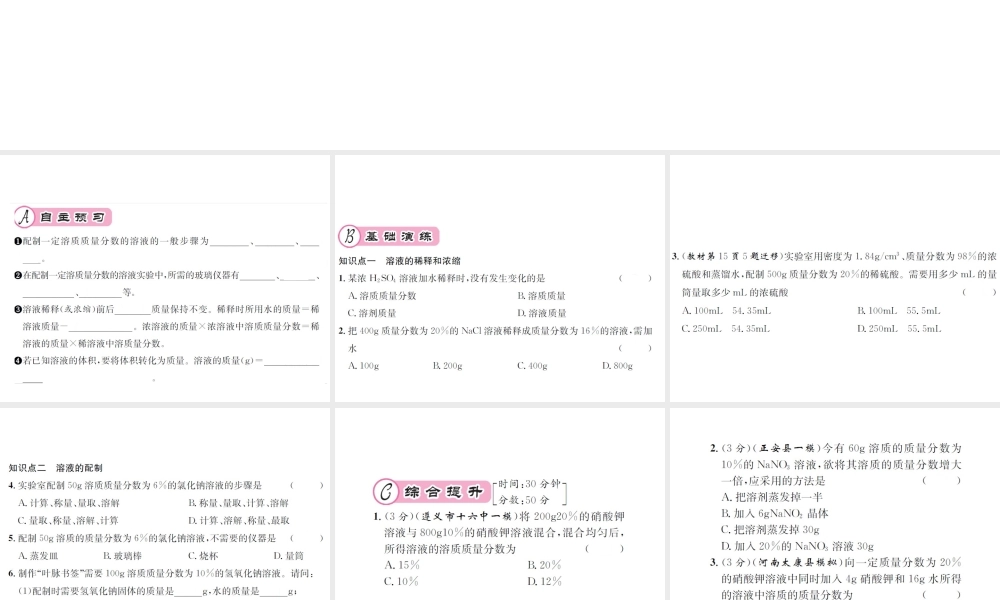This screenshot has height=600, width=1000.
Task: Choose option A. 100mL 54.35mL
Action: 726,311
